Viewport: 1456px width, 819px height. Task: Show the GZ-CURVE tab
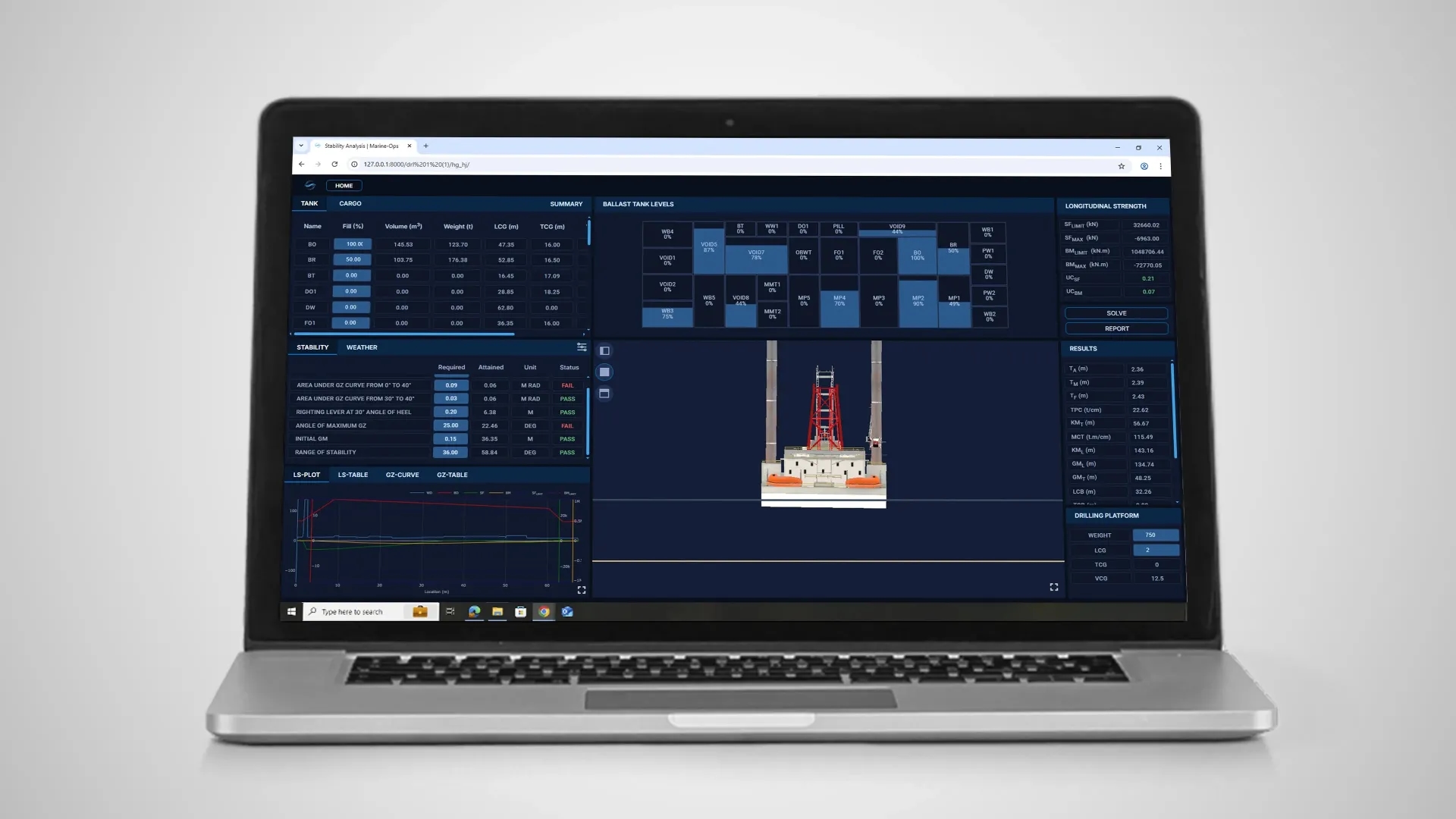402,475
